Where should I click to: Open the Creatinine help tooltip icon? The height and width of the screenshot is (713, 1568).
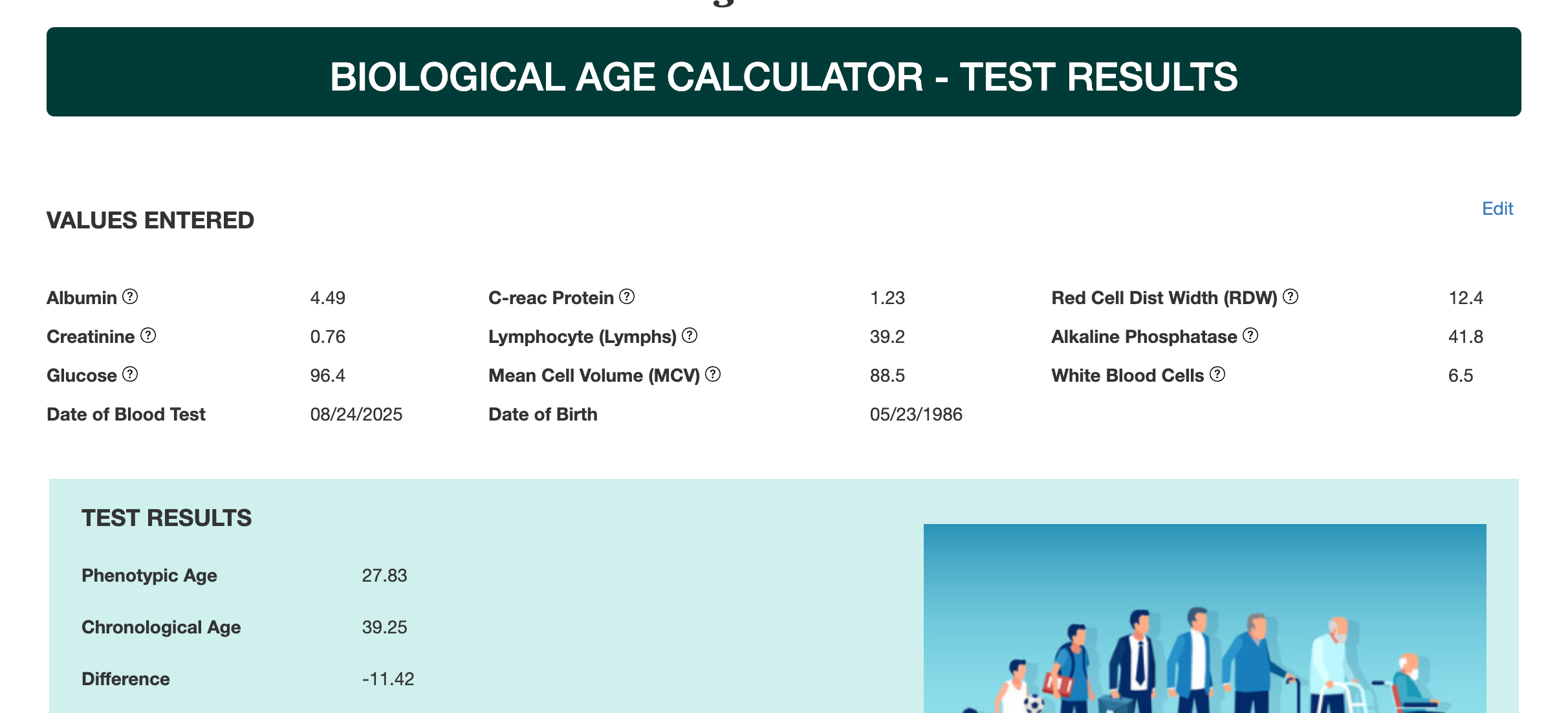click(x=148, y=335)
